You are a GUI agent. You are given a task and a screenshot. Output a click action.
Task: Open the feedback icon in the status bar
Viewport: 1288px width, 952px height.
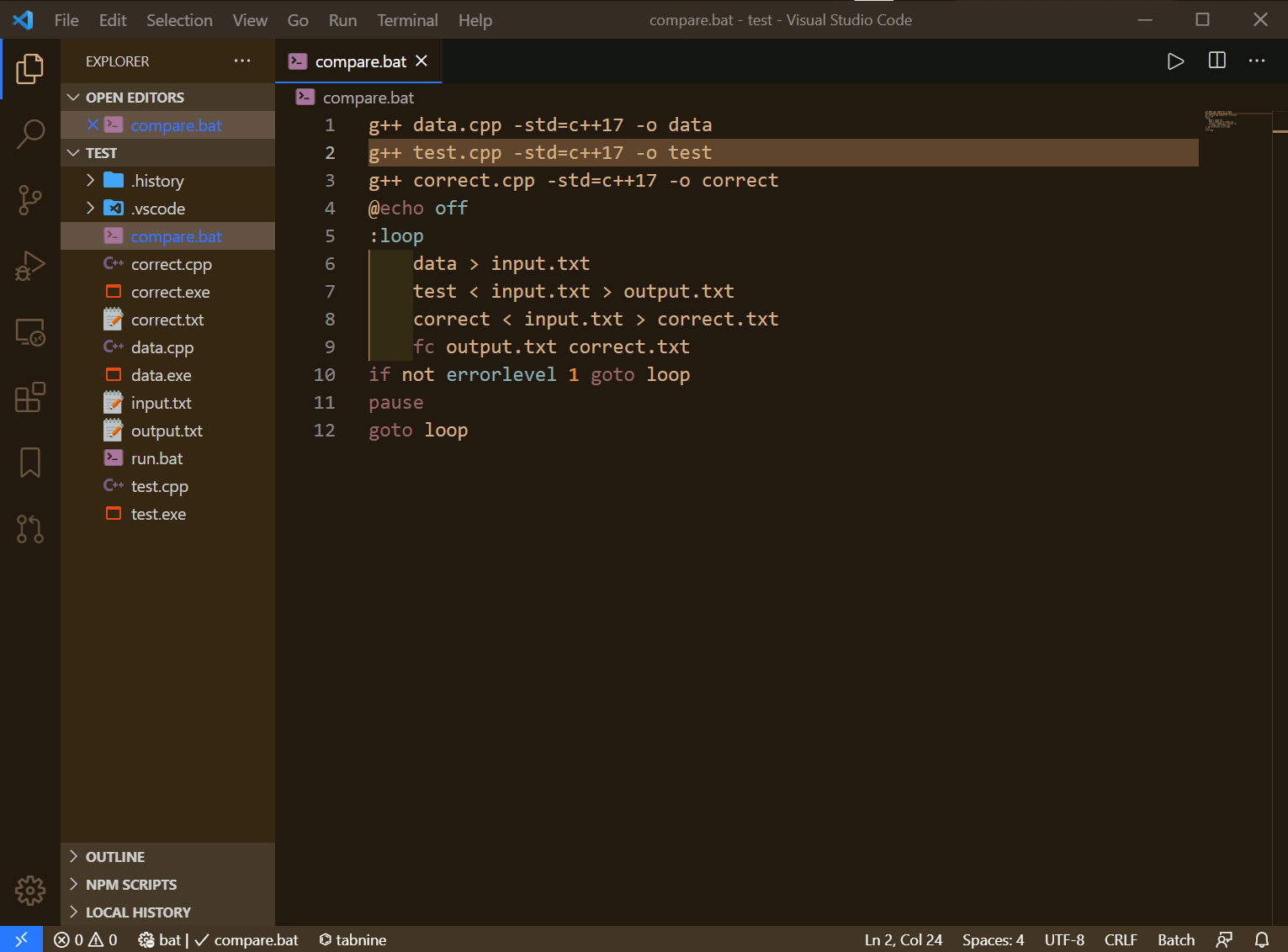click(x=1224, y=939)
